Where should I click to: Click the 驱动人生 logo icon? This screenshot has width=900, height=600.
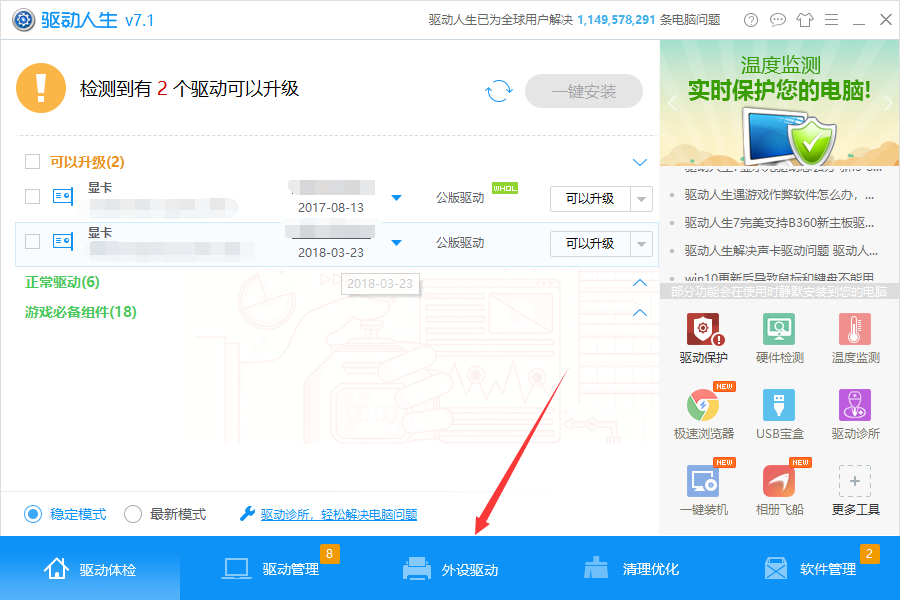24,20
